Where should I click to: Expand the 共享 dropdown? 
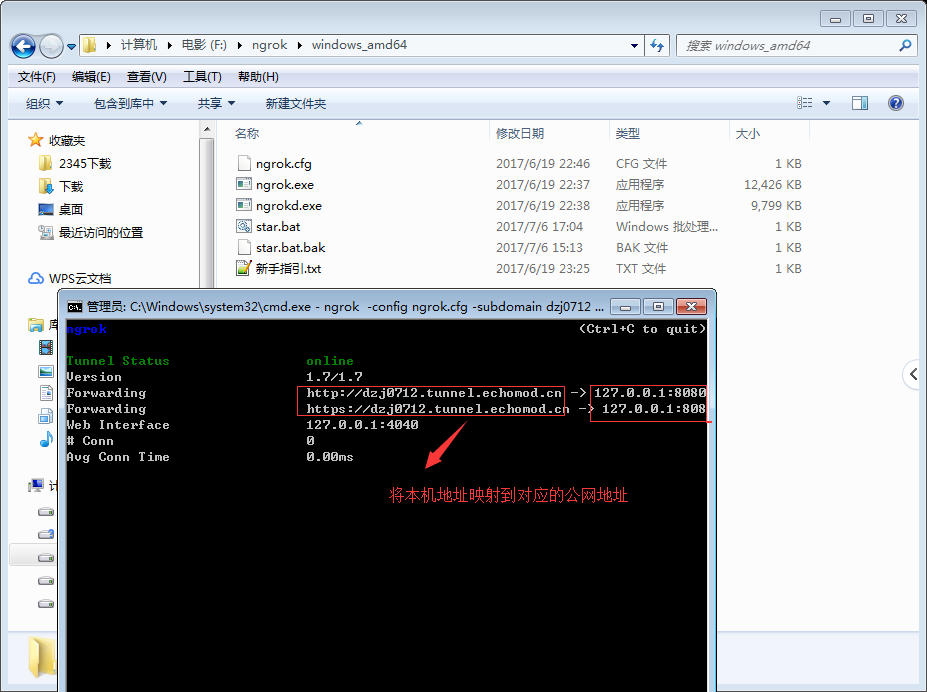coord(216,103)
